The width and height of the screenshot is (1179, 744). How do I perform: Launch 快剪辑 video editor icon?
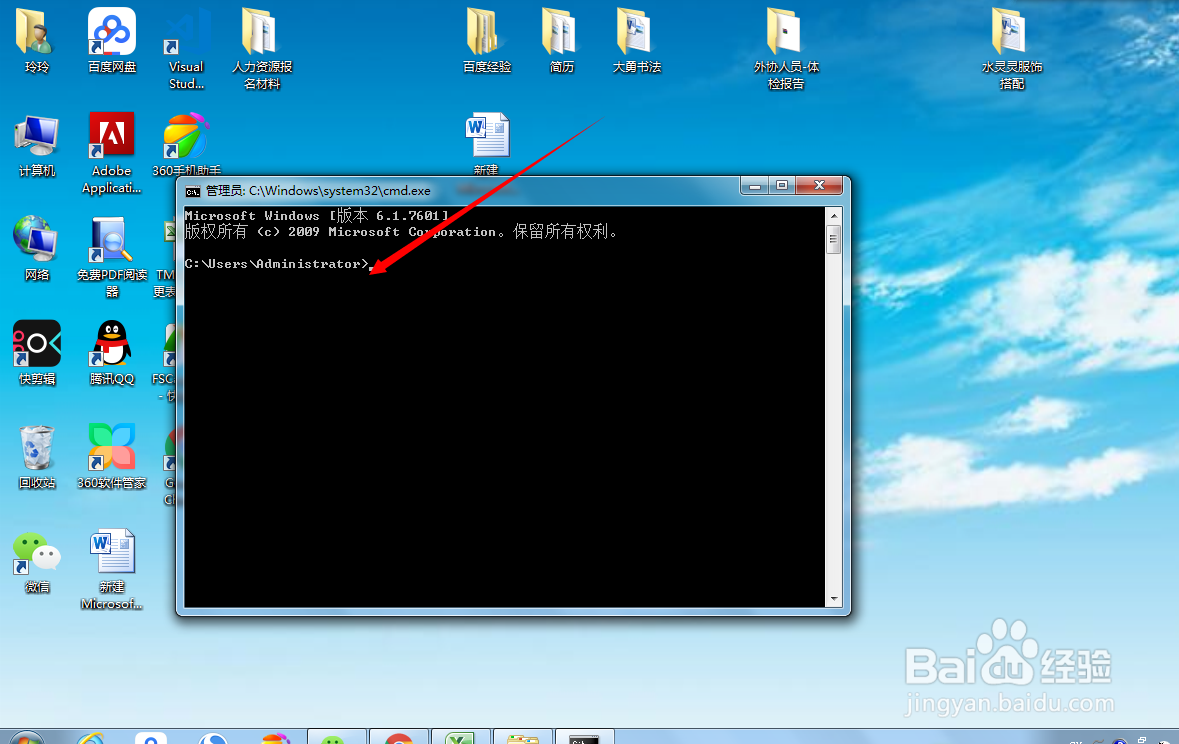pos(36,345)
